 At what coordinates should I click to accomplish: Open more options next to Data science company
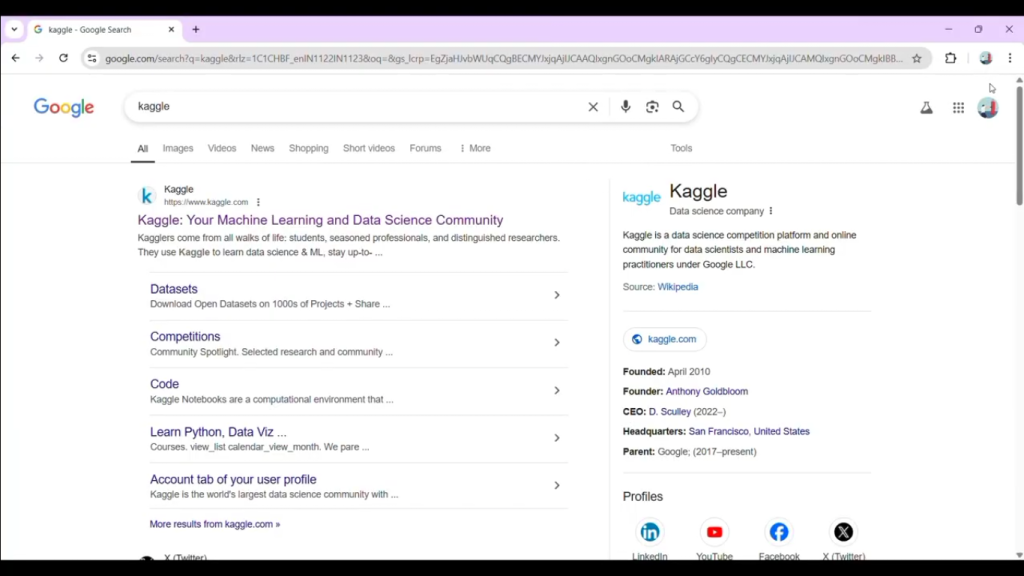click(x=771, y=211)
